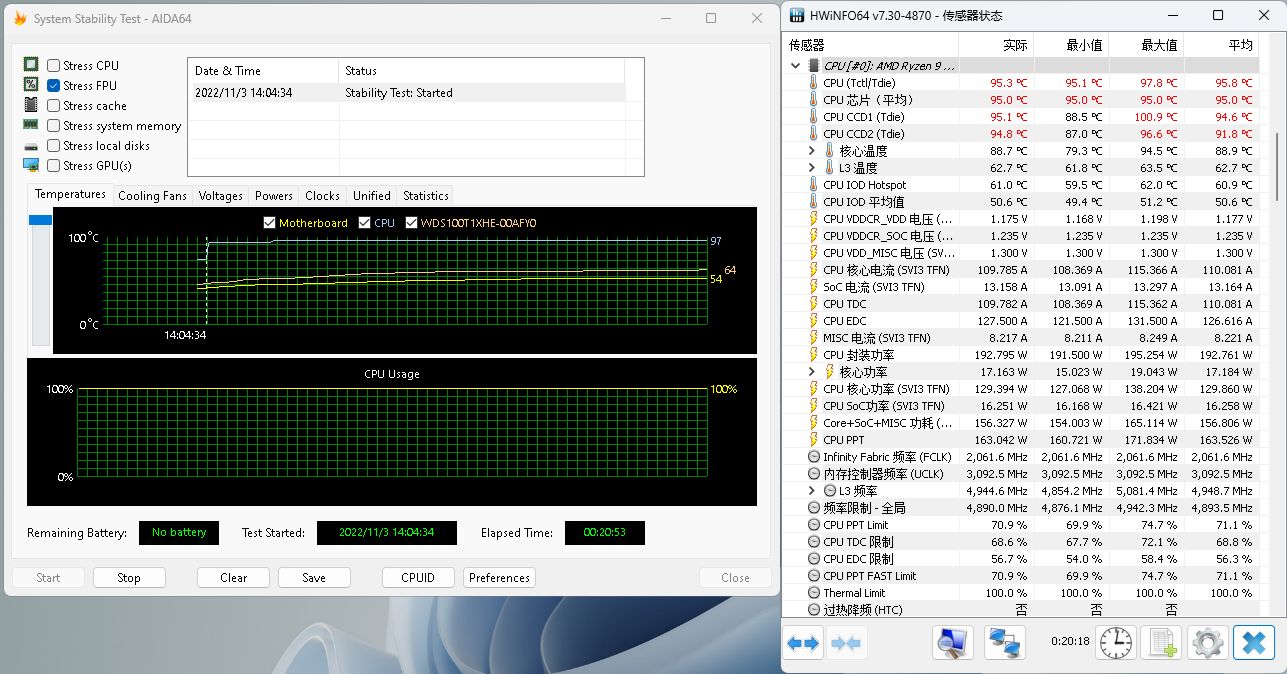The width and height of the screenshot is (1287, 674).
Task: Select the CPU 封装功率 row
Action: point(1020,355)
